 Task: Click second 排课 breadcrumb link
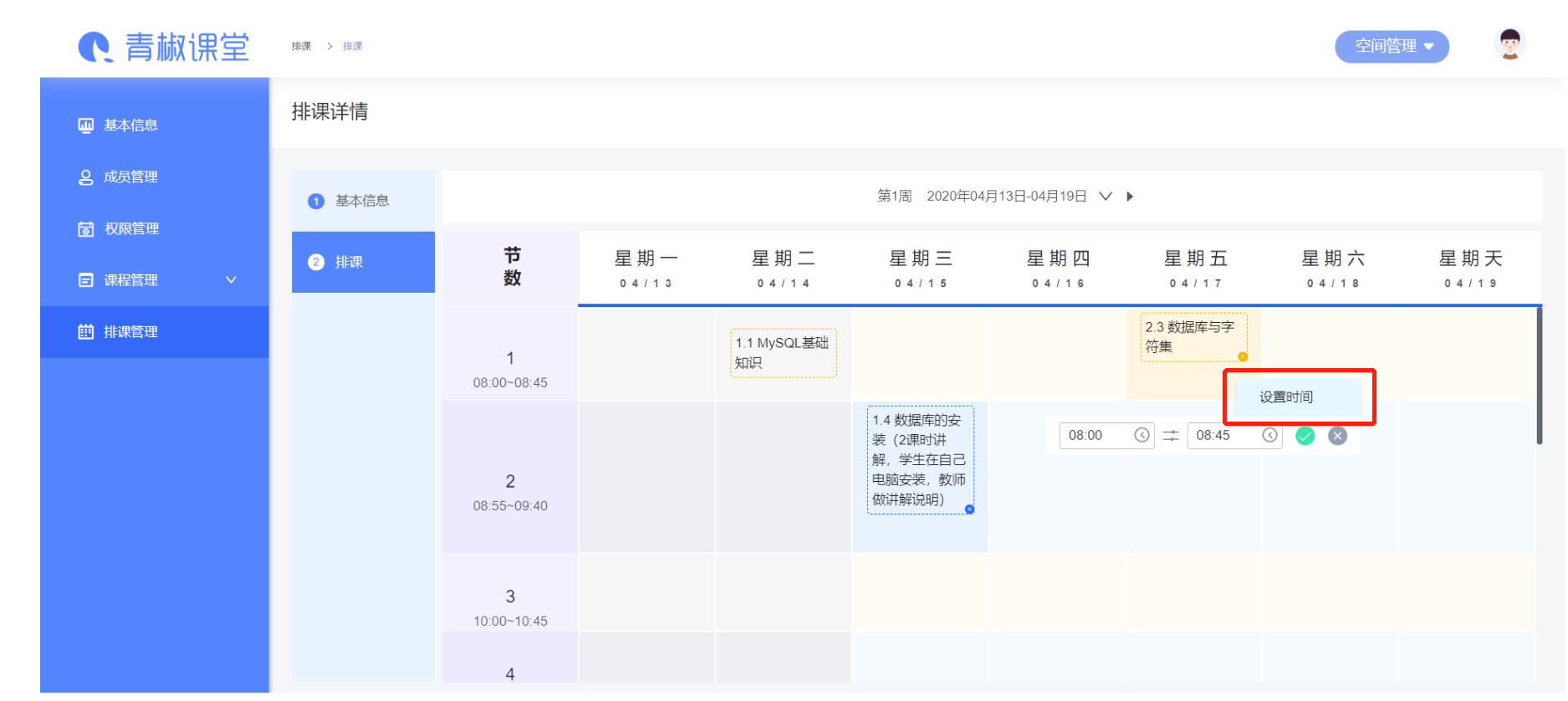pyautogui.click(x=353, y=46)
